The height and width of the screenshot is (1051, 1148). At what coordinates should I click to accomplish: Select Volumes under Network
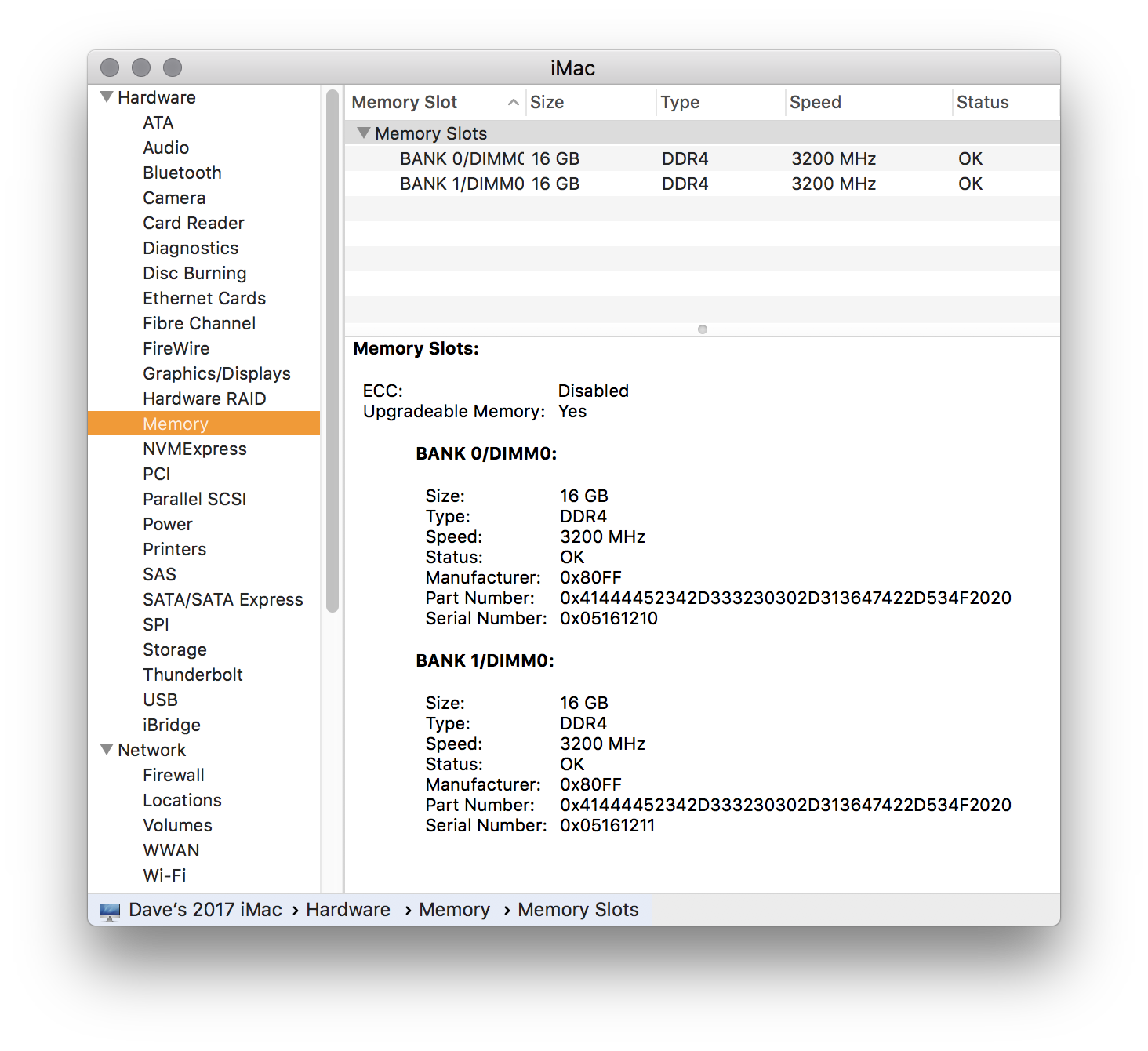(177, 825)
